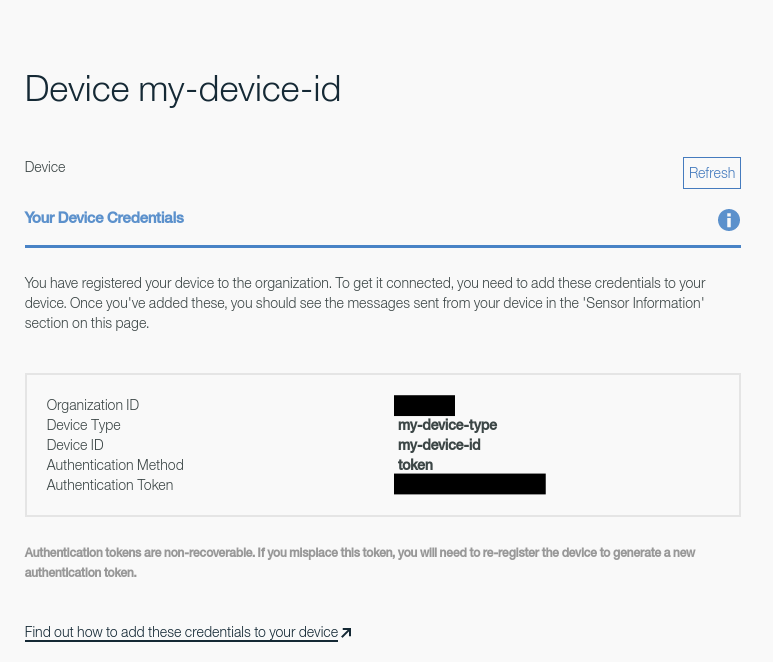Click the Device section label
The height and width of the screenshot is (662, 773).
coord(45,167)
